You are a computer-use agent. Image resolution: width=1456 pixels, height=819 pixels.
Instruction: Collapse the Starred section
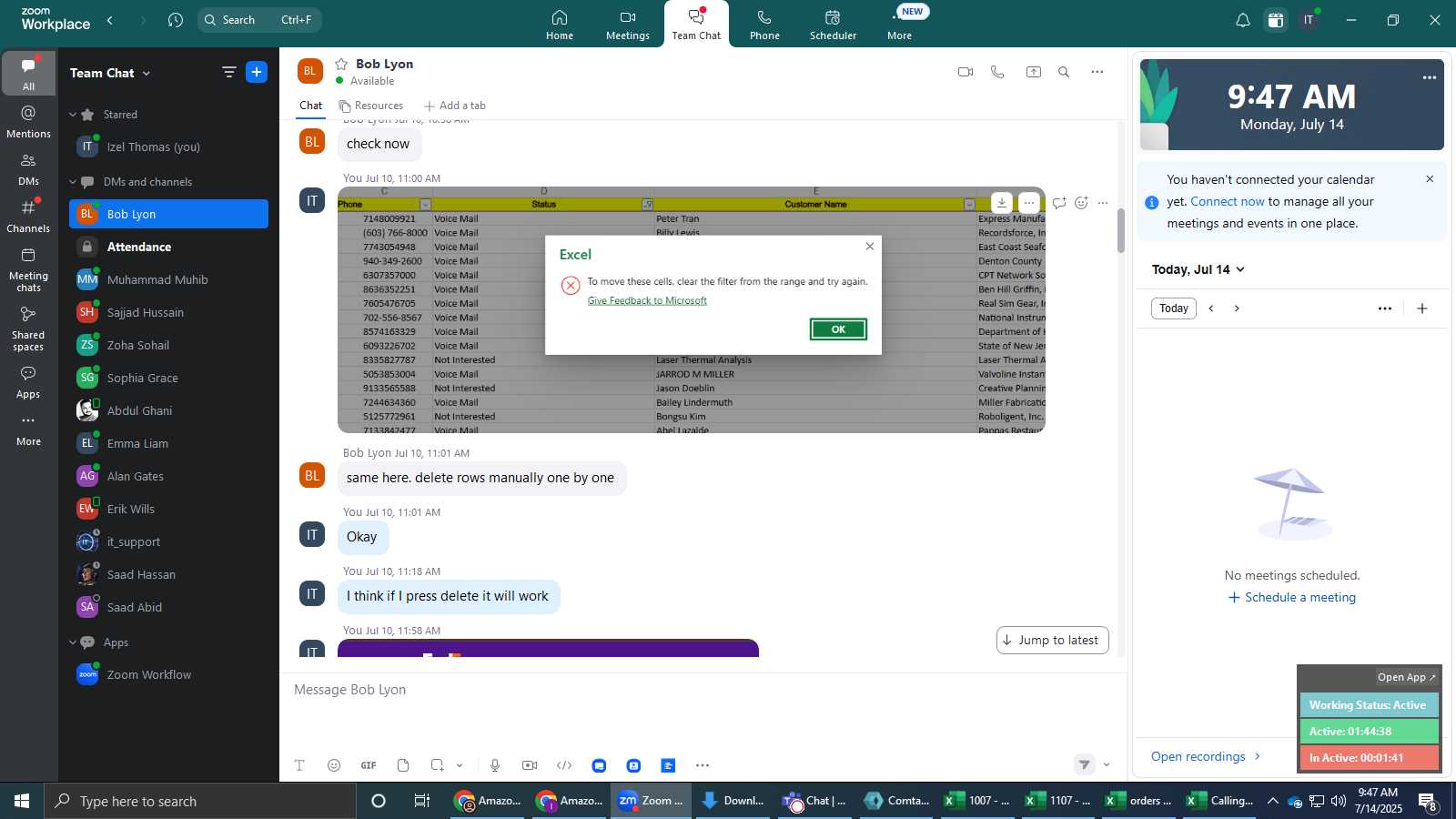[73, 115]
